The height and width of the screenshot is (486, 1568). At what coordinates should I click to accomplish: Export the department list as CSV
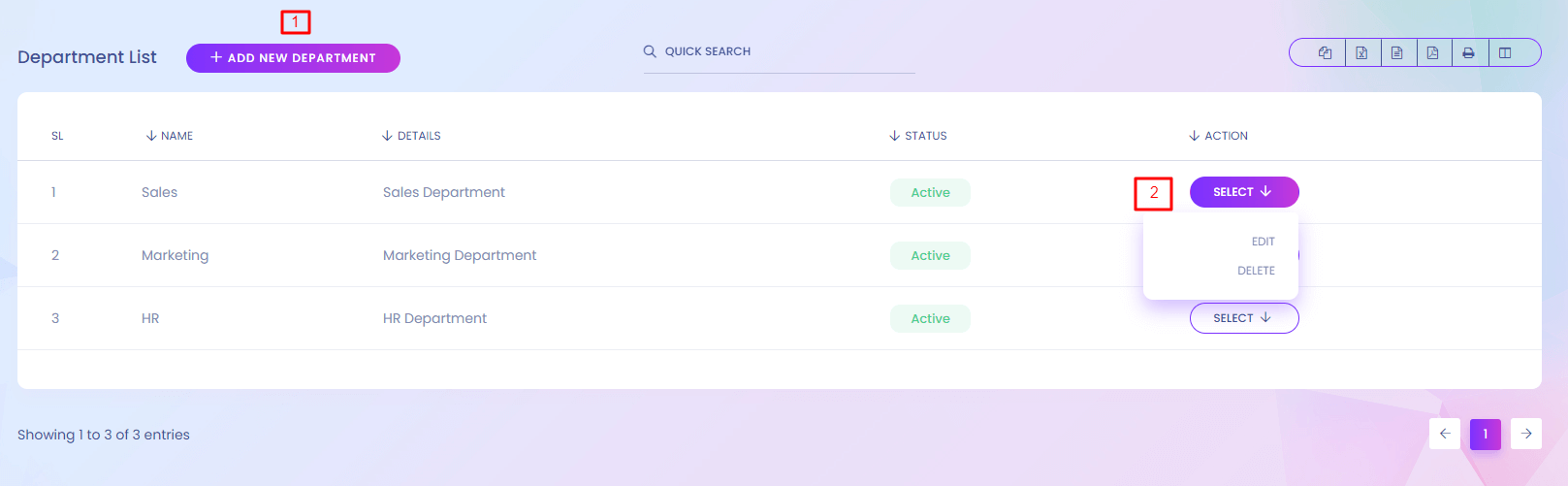[x=1397, y=53]
